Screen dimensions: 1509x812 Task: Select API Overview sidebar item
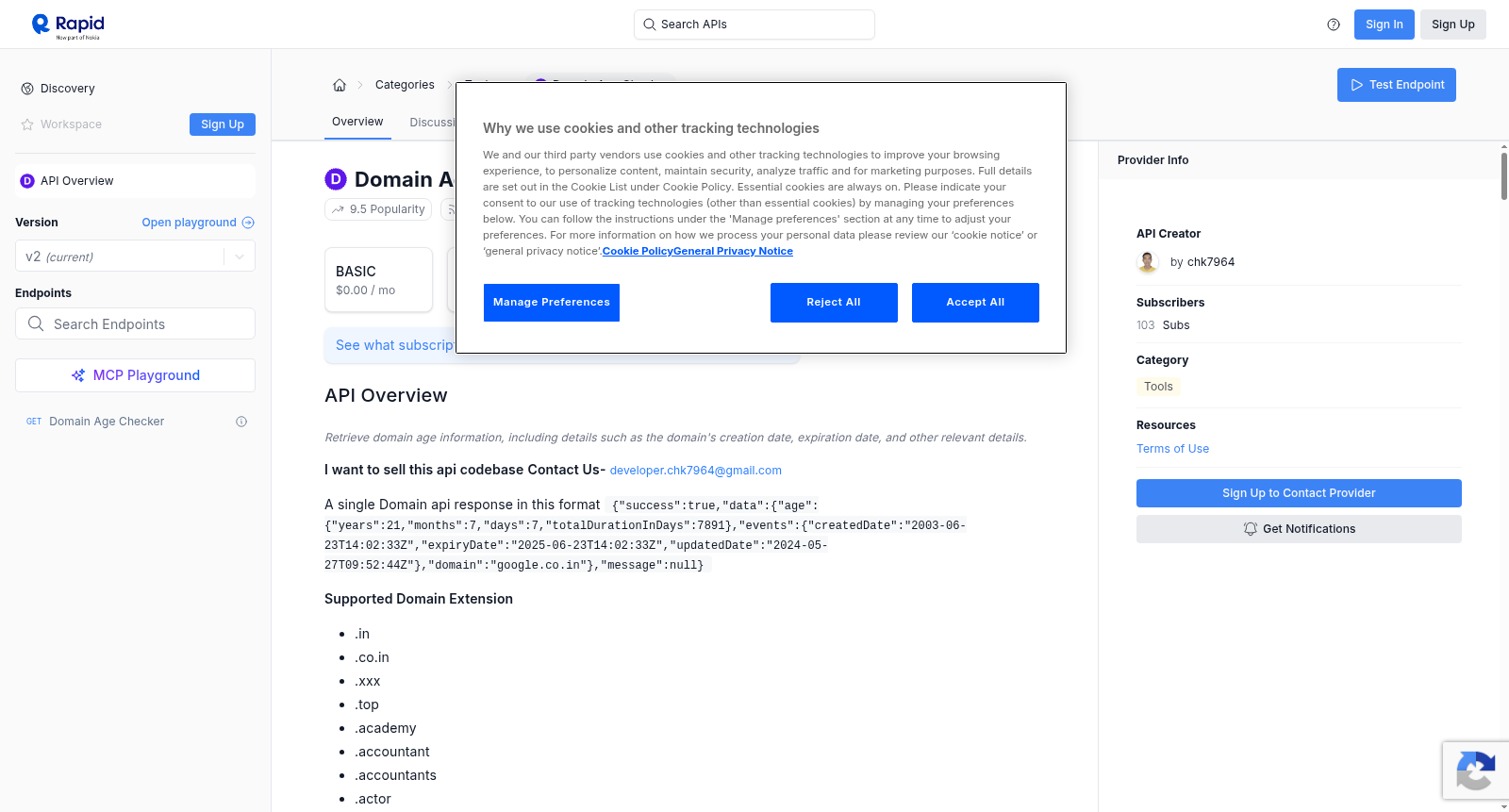135,181
